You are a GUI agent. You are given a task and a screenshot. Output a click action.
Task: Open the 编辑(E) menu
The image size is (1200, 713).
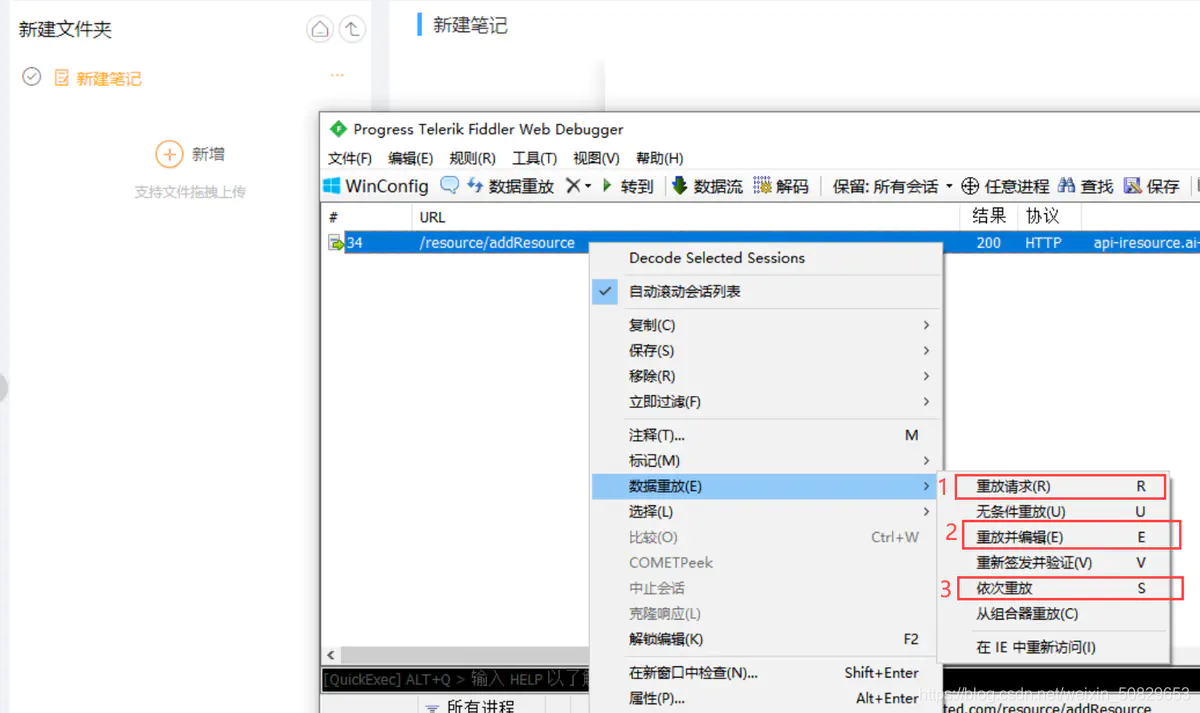(x=410, y=158)
